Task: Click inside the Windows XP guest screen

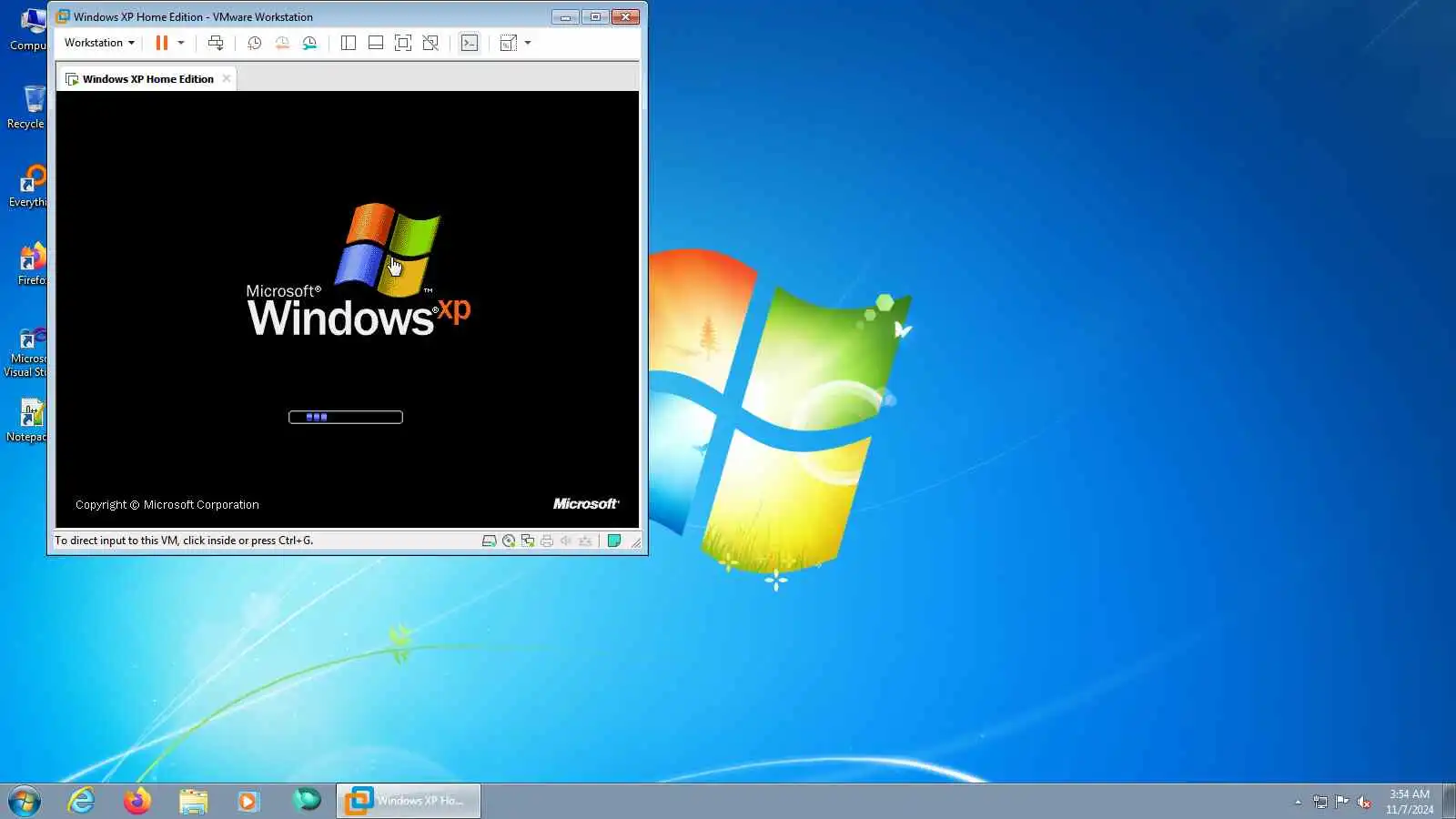Action: coord(348,309)
